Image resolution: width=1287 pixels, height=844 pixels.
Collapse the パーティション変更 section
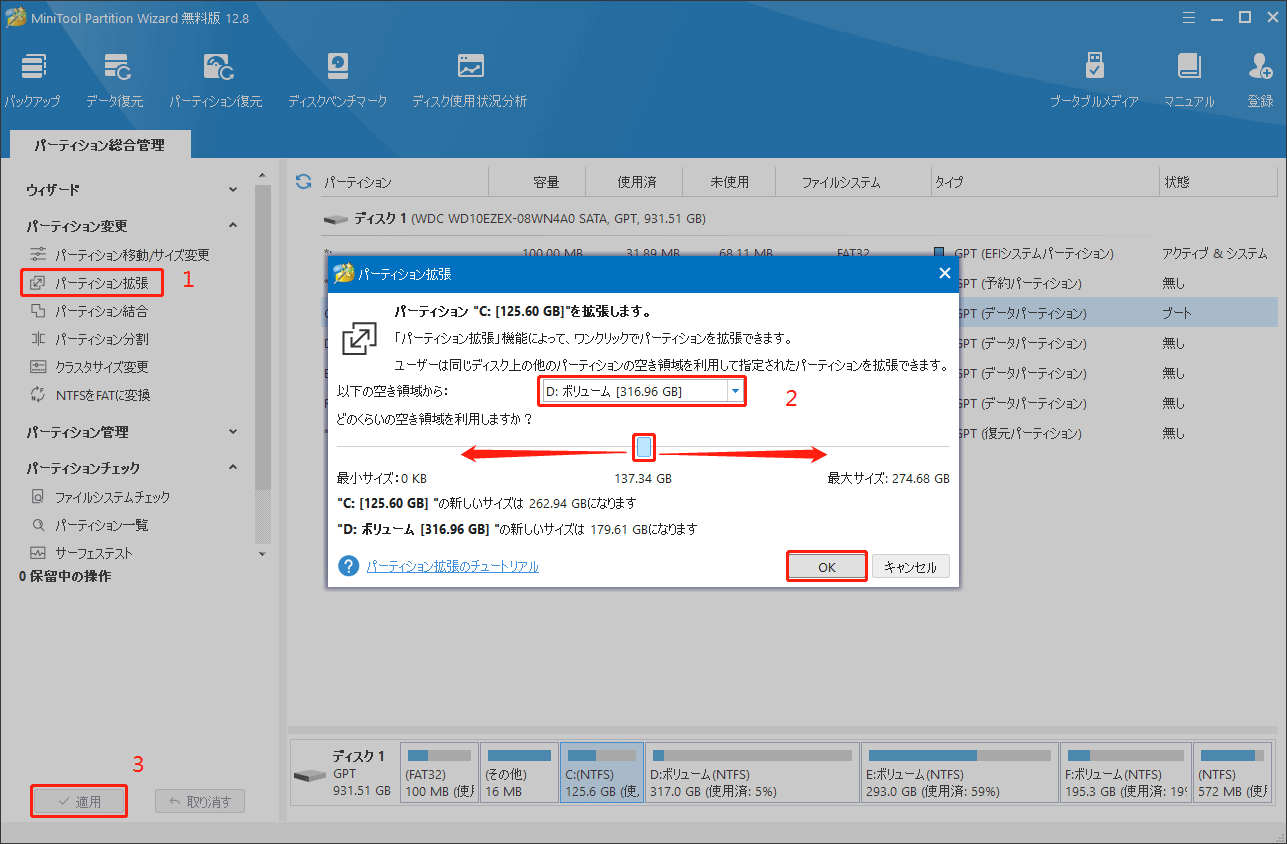233,226
